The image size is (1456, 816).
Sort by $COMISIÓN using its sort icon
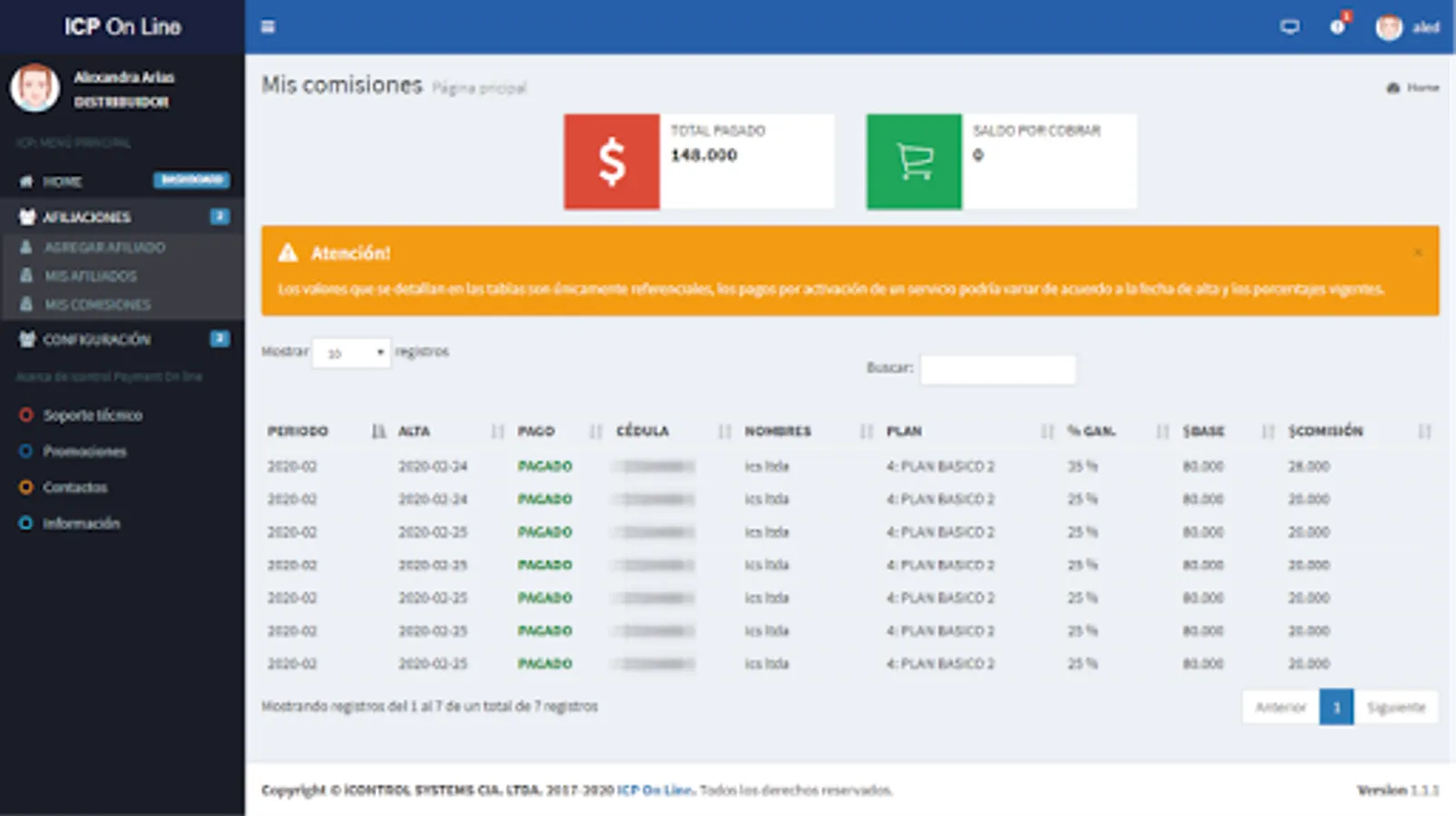pos(1424,432)
